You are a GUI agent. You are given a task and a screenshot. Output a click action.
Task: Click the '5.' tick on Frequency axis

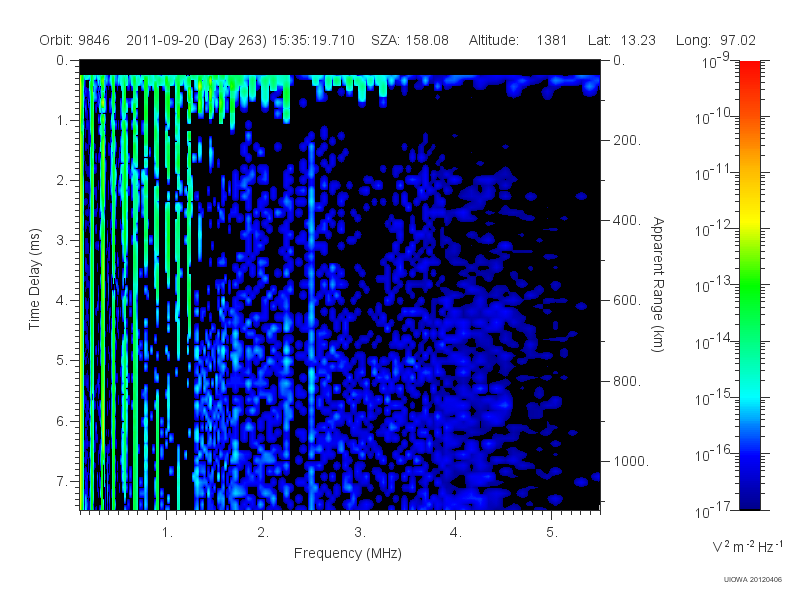(552, 533)
